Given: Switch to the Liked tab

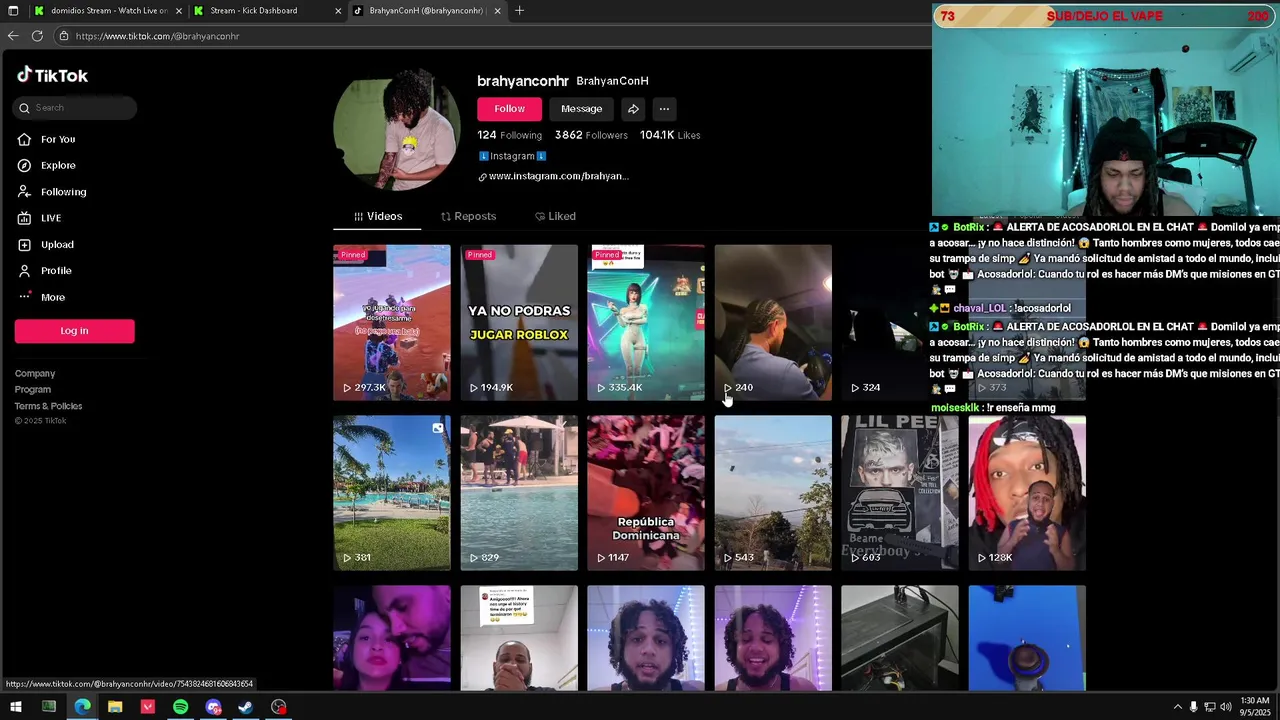Looking at the screenshot, I should [555, 216].
